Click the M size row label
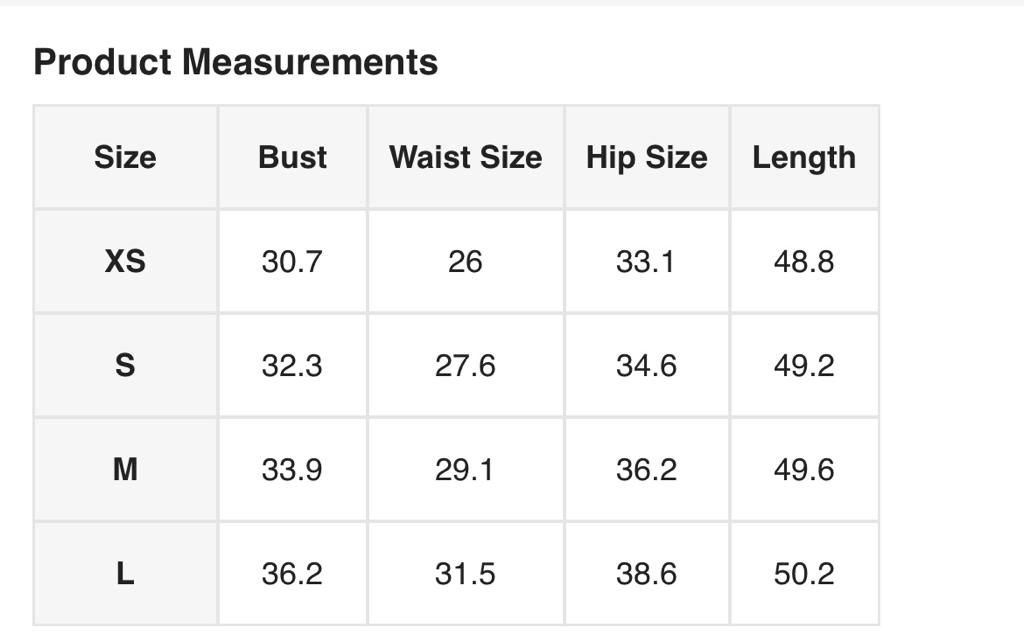 125,469
